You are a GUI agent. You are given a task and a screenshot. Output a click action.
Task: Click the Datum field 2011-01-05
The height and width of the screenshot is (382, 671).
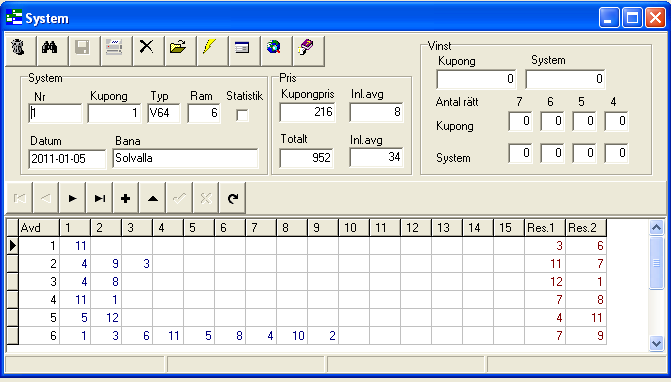pyautogui.click(x=67, y=159)
